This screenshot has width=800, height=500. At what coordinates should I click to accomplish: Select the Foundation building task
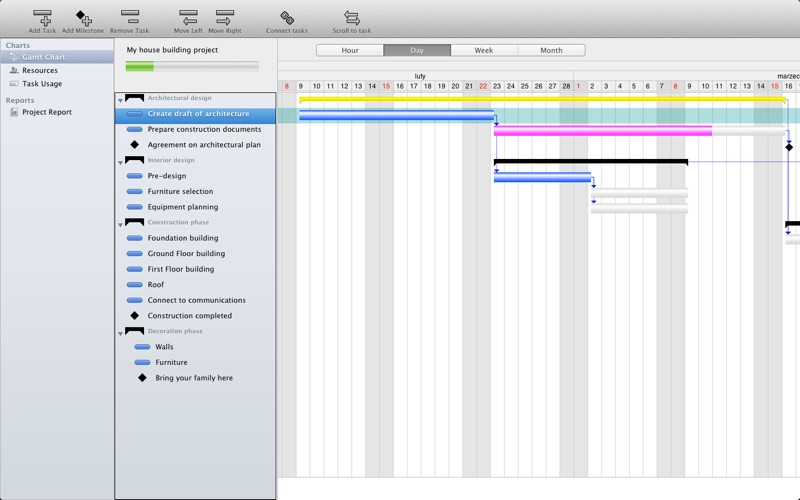182,238
